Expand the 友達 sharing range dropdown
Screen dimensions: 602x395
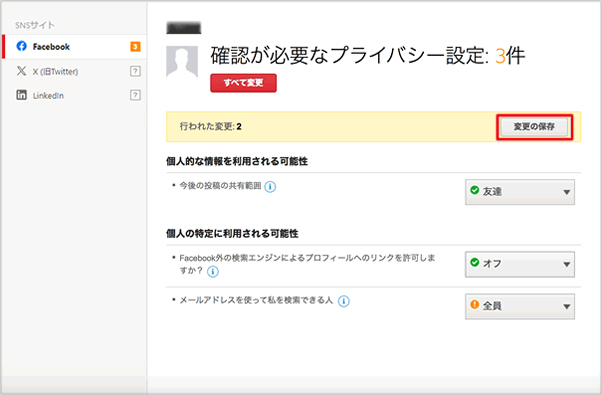coord(520,192)
